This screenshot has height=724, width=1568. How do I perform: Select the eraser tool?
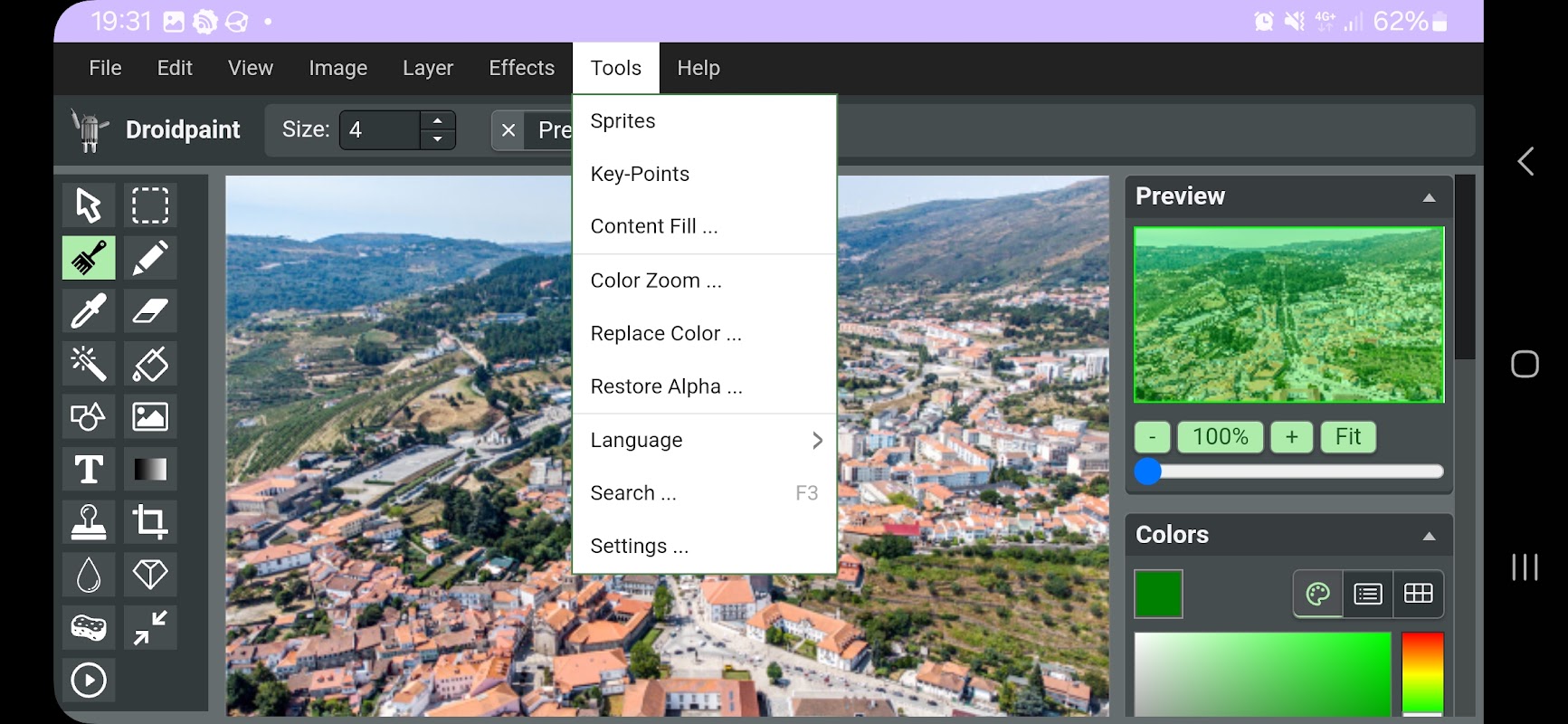pos(150,311)
